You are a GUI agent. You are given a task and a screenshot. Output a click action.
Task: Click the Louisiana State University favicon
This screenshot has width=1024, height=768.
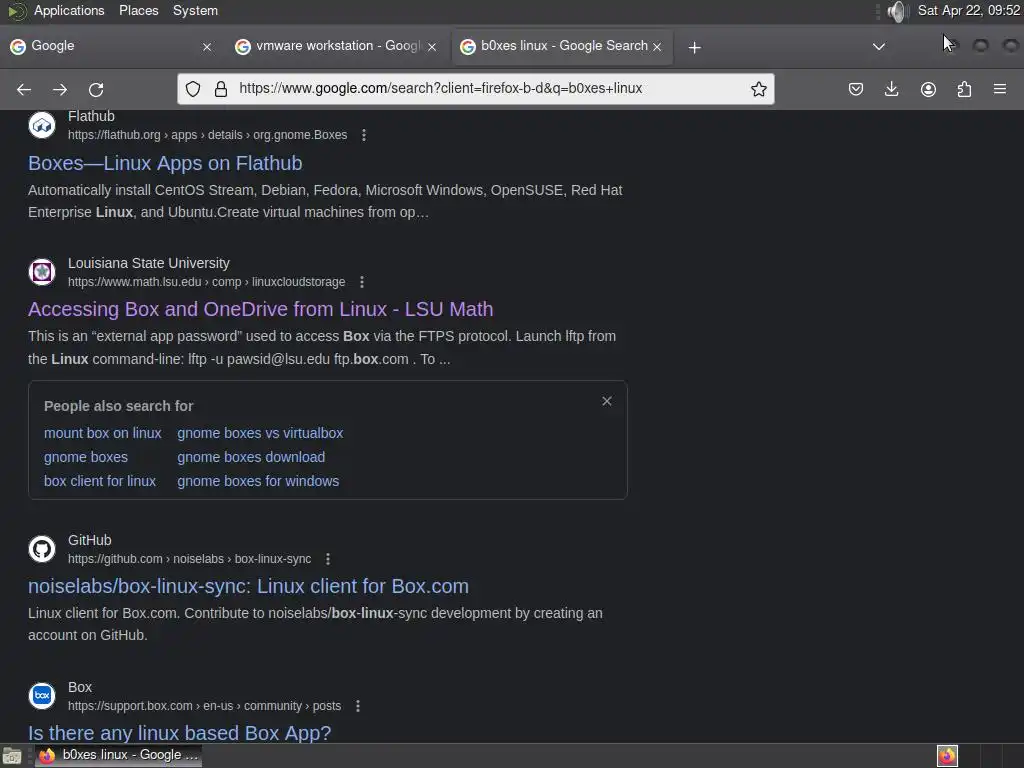pyautogui.click(x=42, y=272)
